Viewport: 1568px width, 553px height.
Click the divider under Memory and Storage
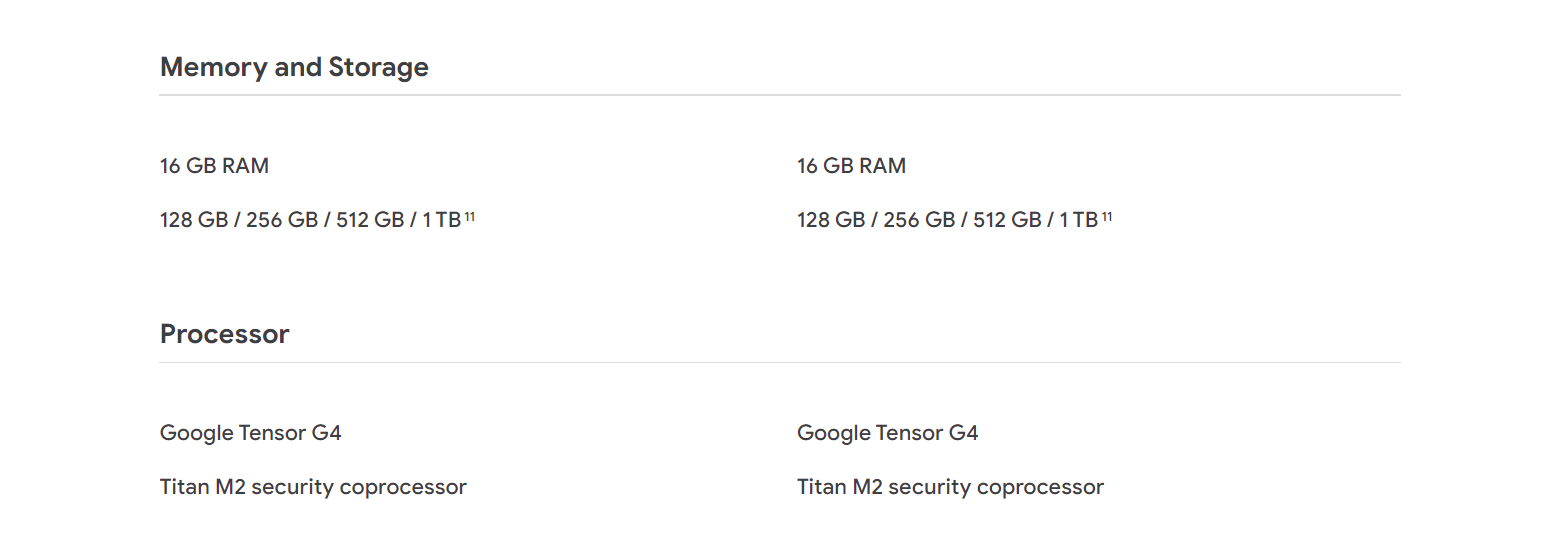[780, 95]
